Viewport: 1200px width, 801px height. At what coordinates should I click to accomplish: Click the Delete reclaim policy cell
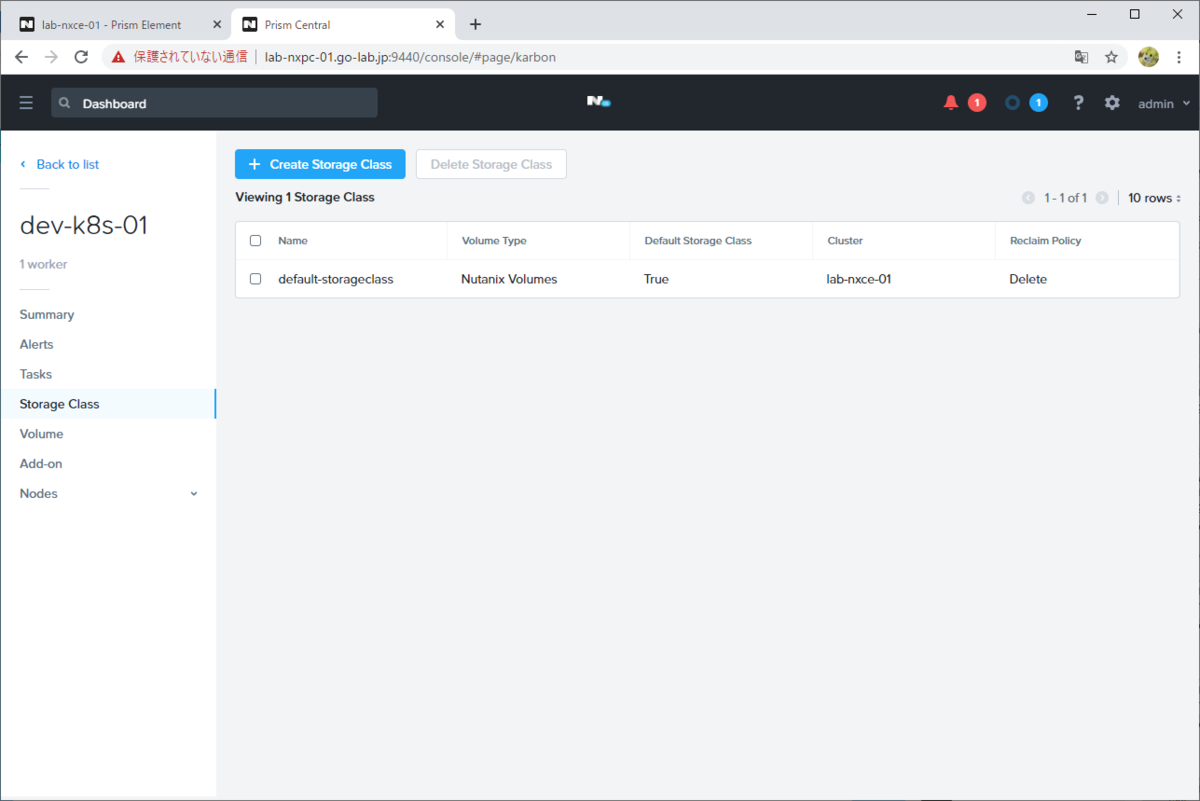click(1028, 279)
